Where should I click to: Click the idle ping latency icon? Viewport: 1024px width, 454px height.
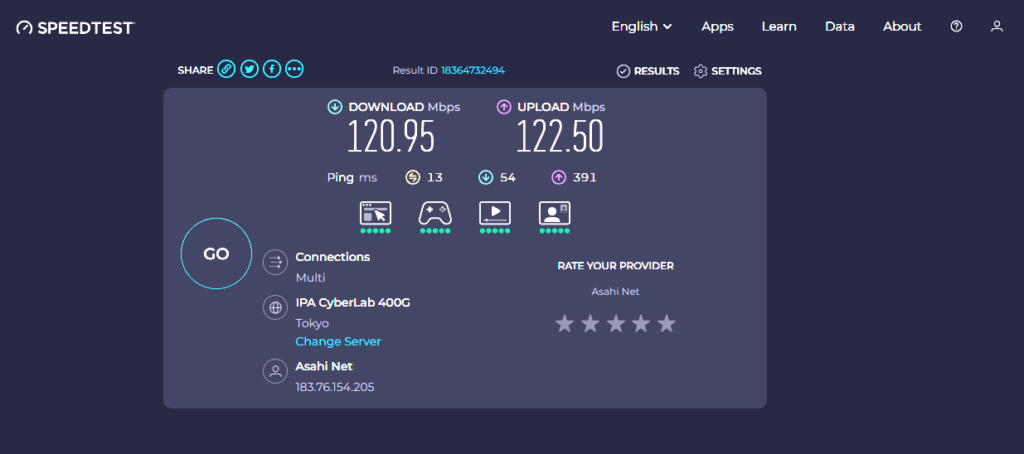[x=412, y=177]
